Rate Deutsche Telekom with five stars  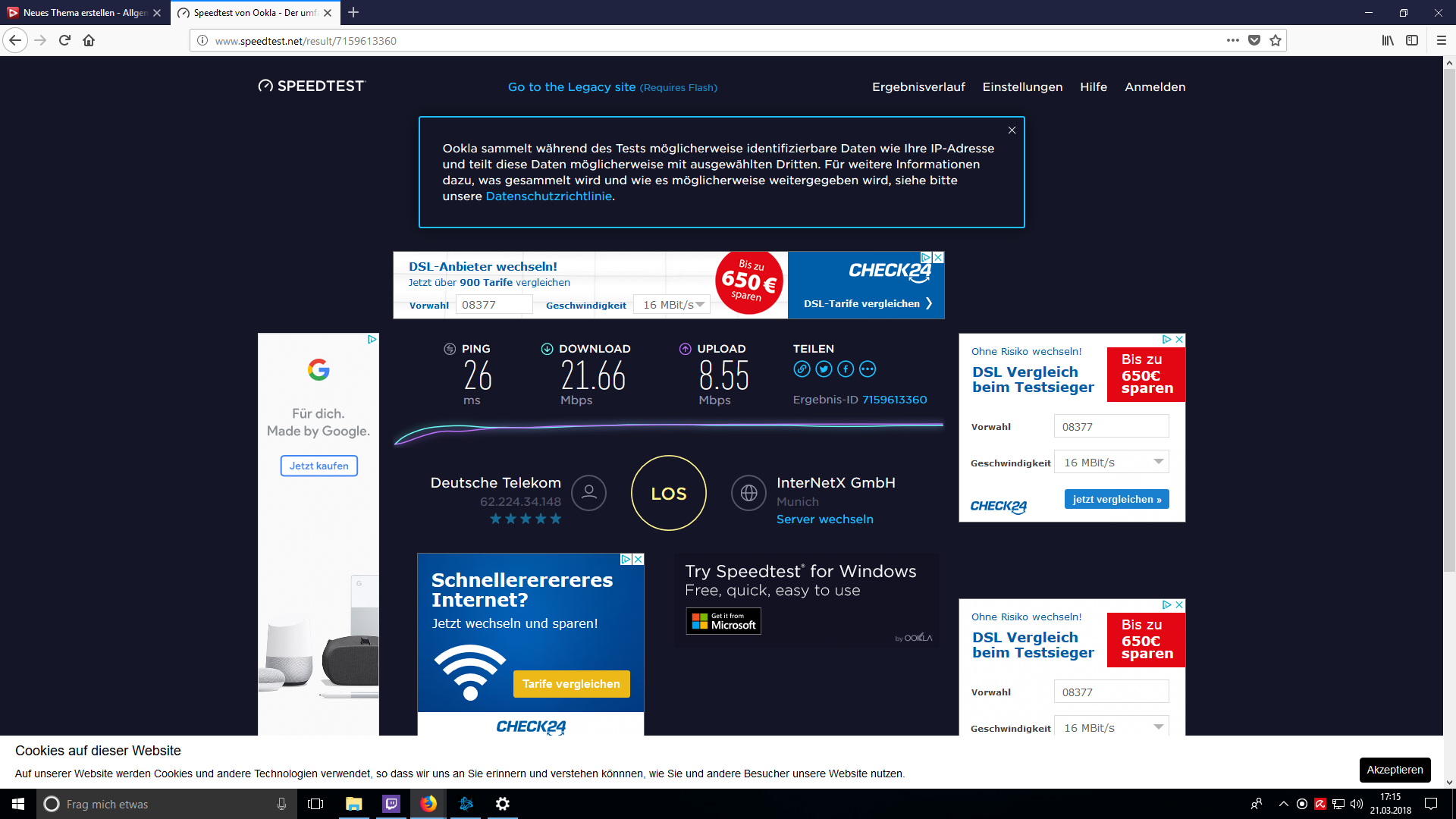click(x=556, y=519)
